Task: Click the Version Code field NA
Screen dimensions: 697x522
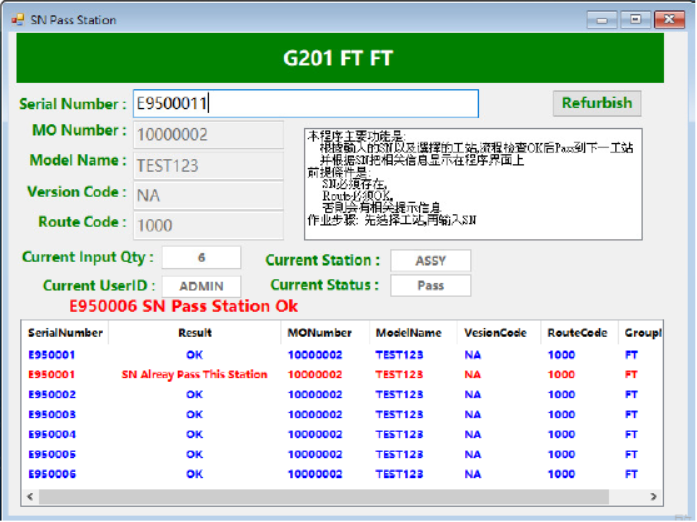Action: pos(208,195)
